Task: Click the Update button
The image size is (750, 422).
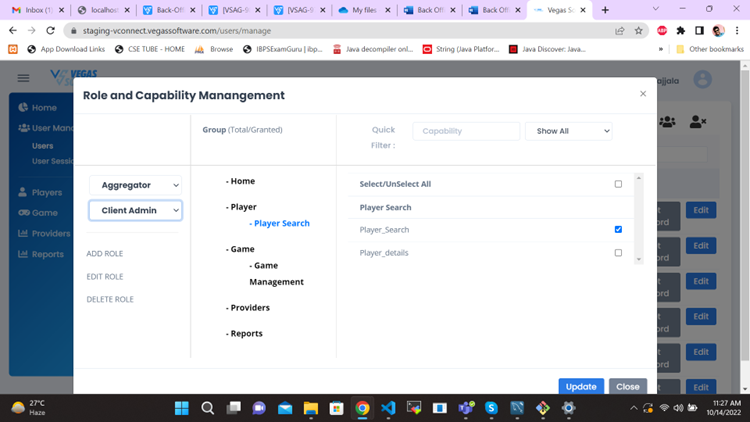Action: (581, 387)
